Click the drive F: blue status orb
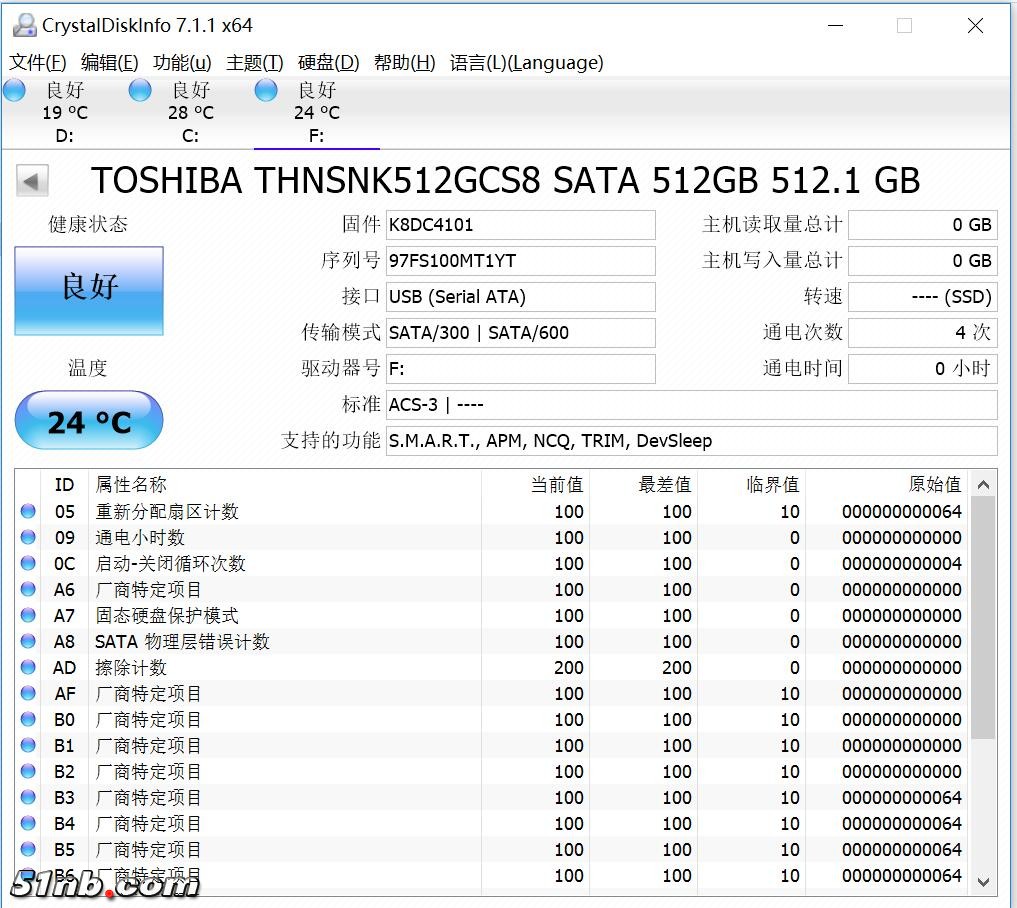Viewport: 1017px width, 908px height. (266, 91)
